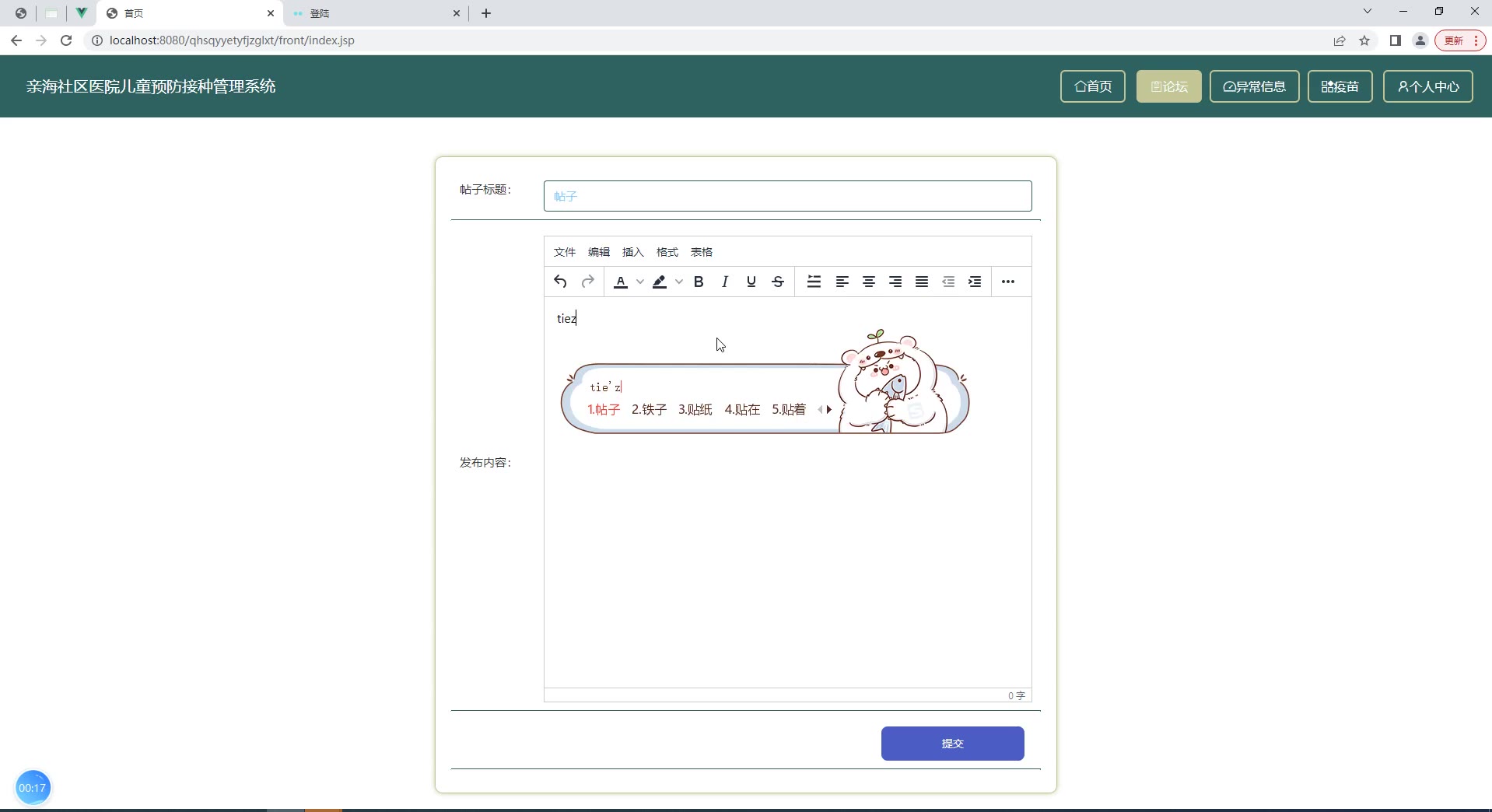Choose IME candidate 3.贴纸
The image size is (1492, 812).
coord(695,409)
